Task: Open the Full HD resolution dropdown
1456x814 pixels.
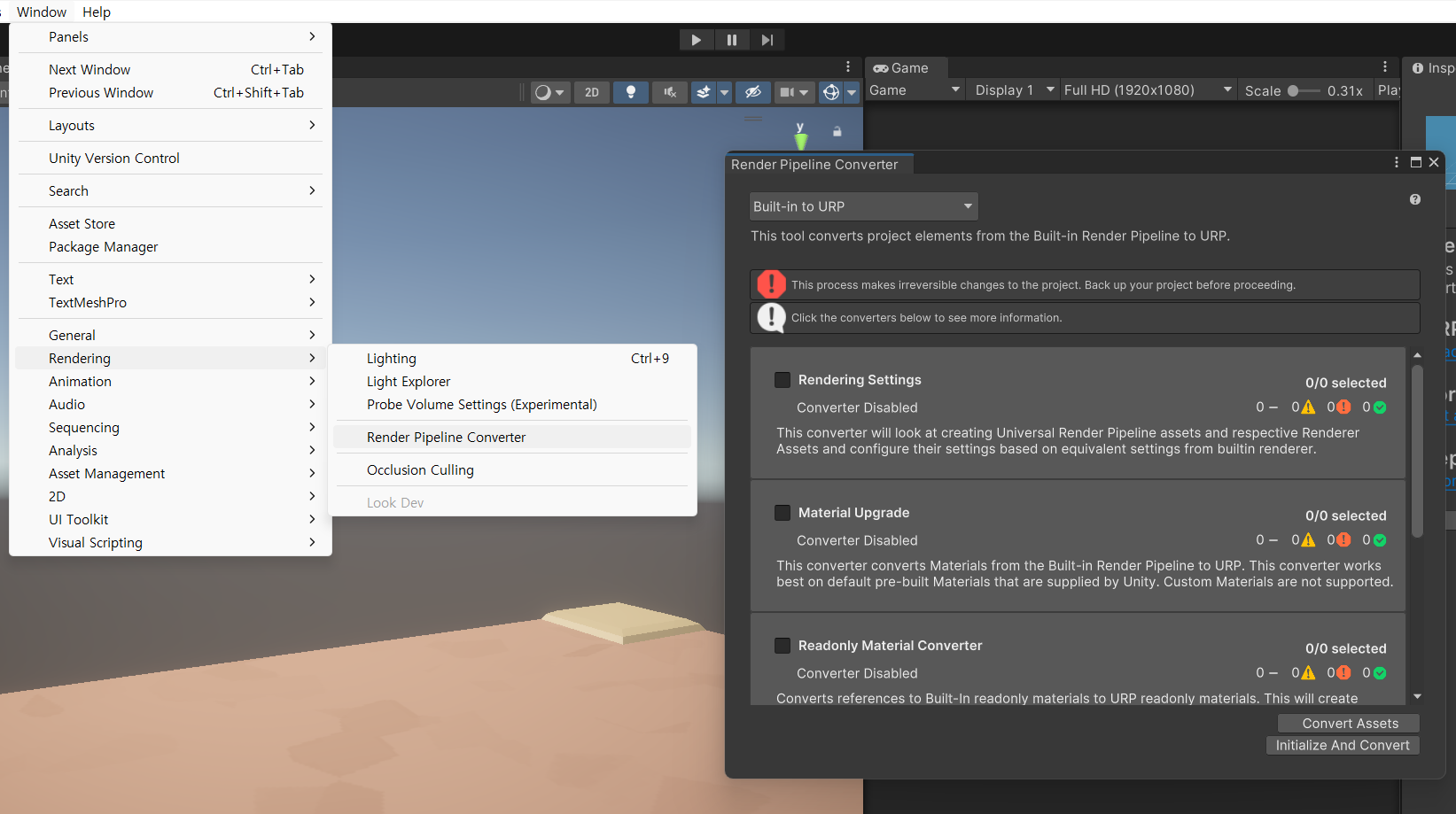Action: point(1148,90)
